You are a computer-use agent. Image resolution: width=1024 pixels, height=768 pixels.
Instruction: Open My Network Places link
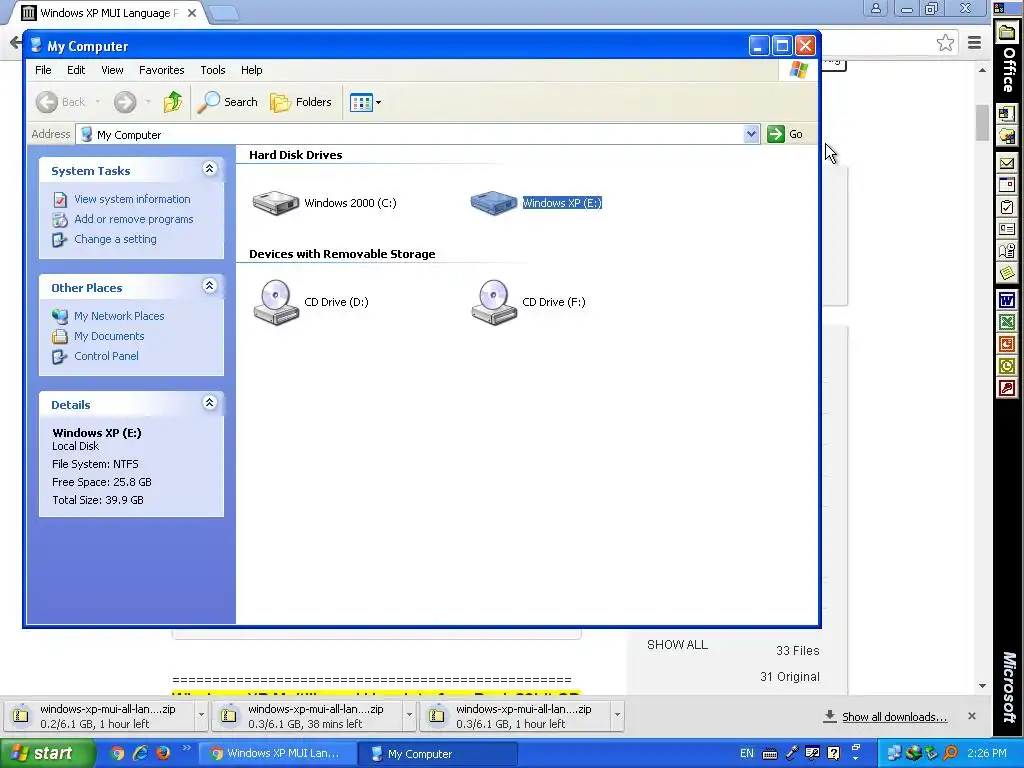119,316
